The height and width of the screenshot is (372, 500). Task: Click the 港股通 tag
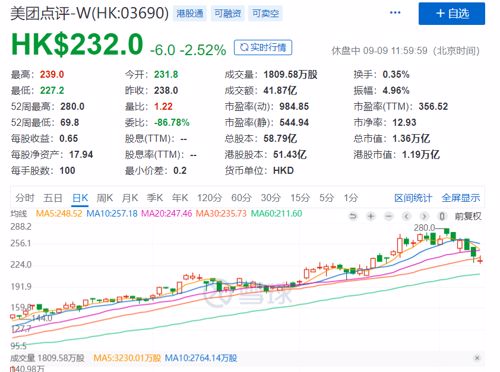(x=190, y=13)
